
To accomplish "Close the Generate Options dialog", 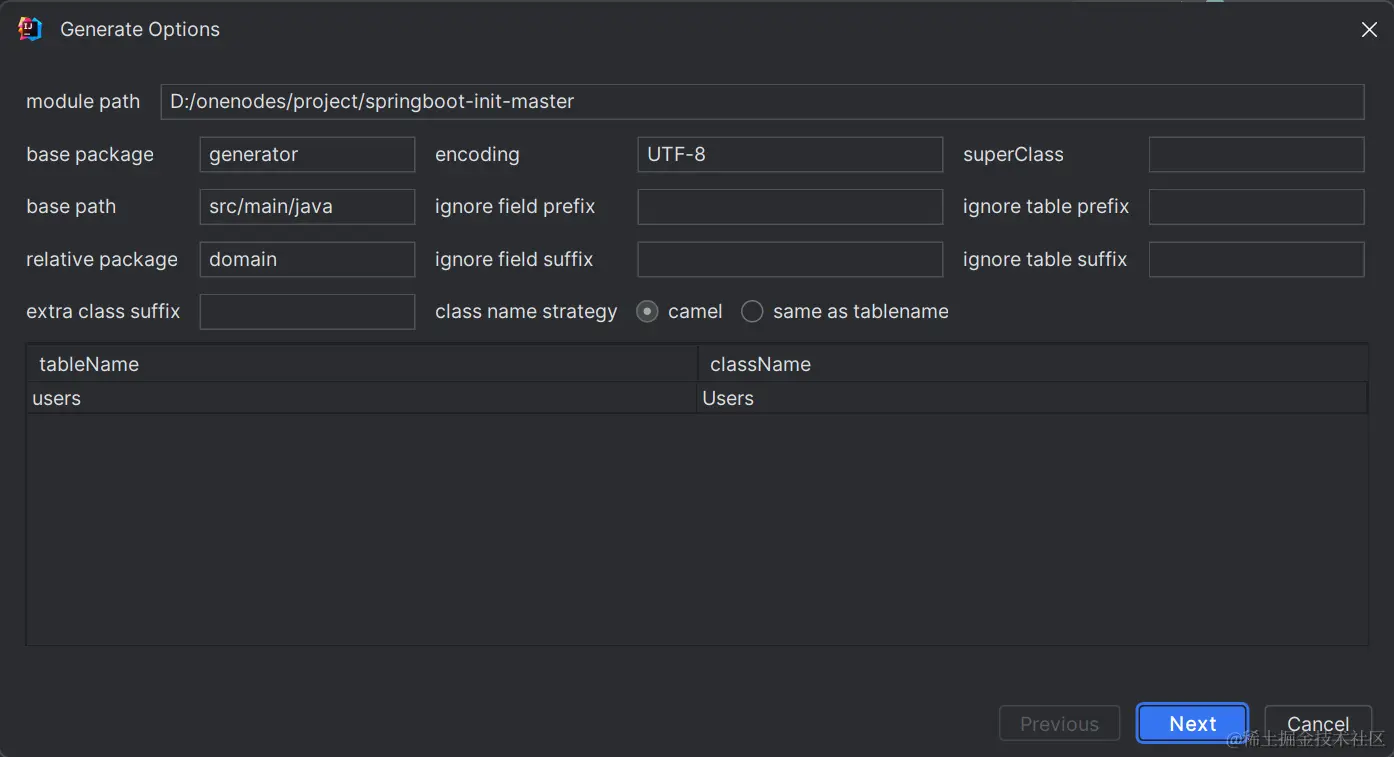I will click(x=1369, y=30).
